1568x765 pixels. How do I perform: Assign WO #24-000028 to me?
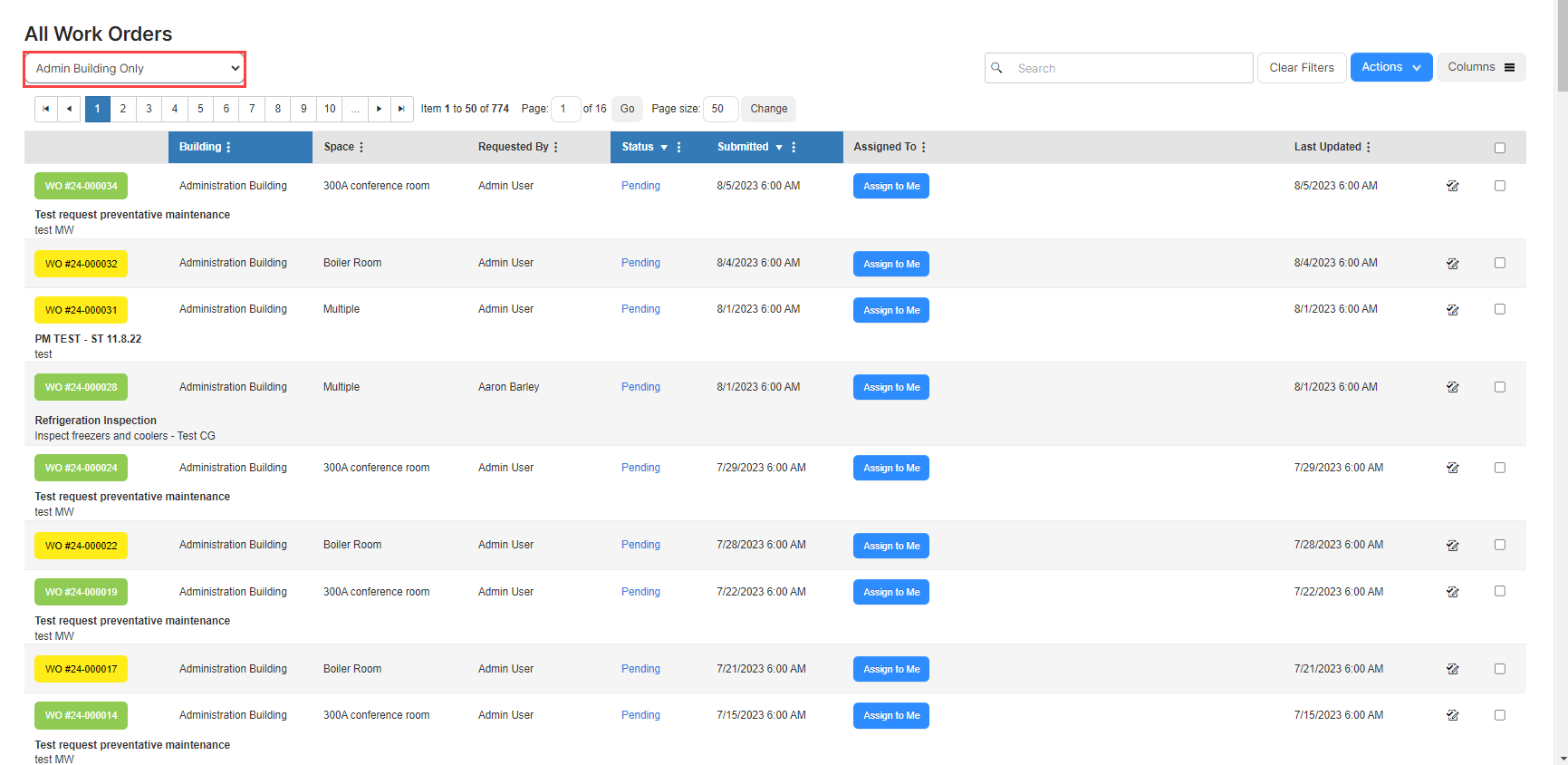[x=891, y=387]
